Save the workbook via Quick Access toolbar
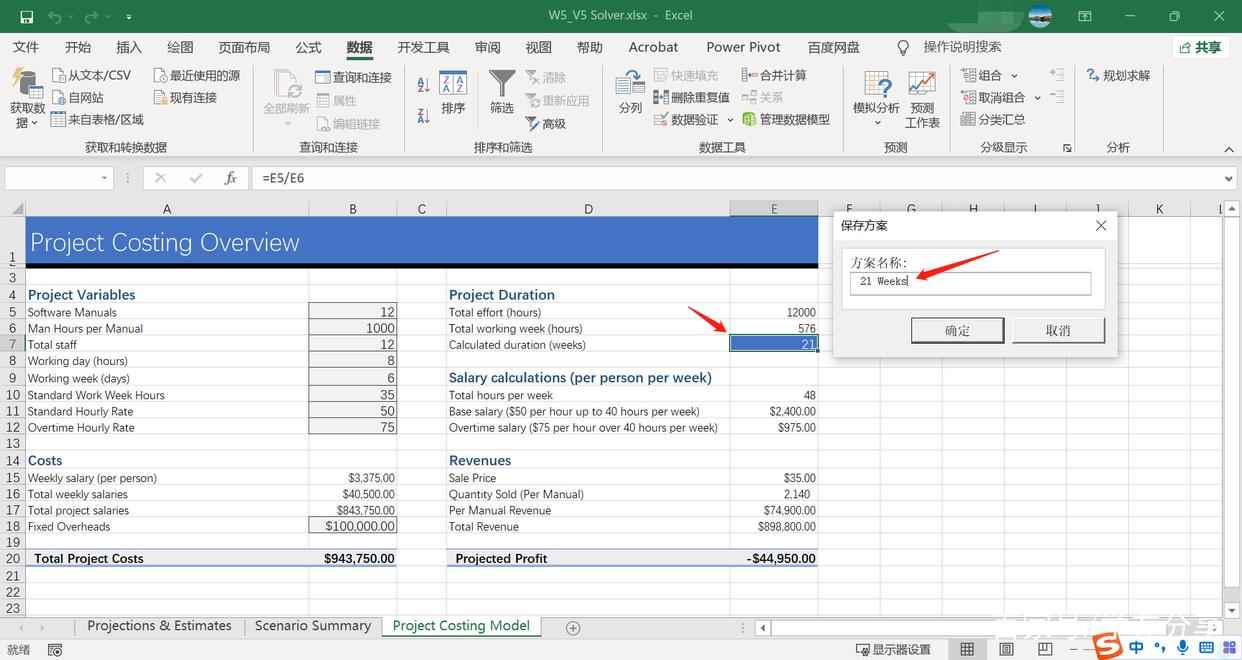The width and height of the screenshot is (1242, 660). [x=26, y=16]
